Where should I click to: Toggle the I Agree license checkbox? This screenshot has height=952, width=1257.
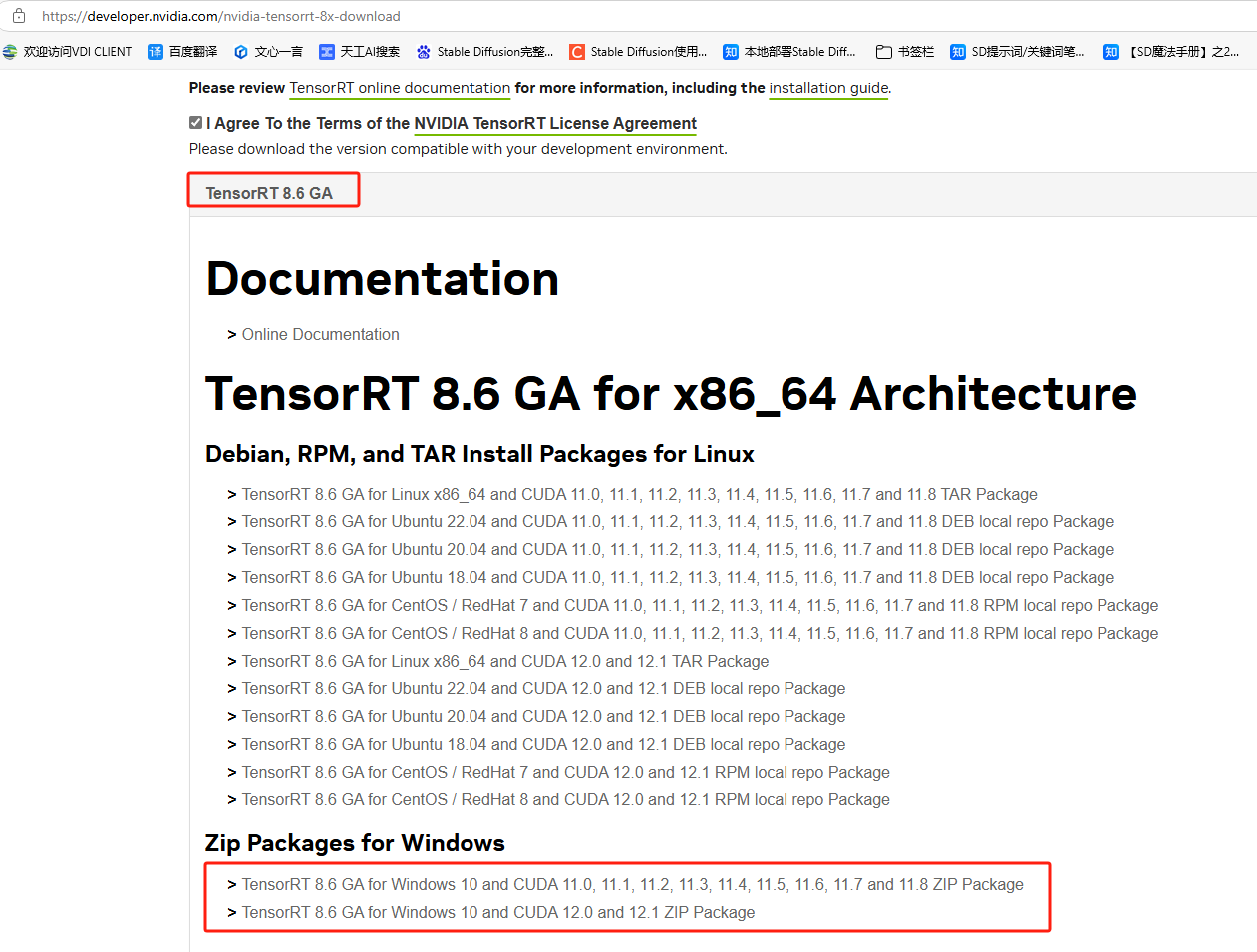(x=195, y=123)
